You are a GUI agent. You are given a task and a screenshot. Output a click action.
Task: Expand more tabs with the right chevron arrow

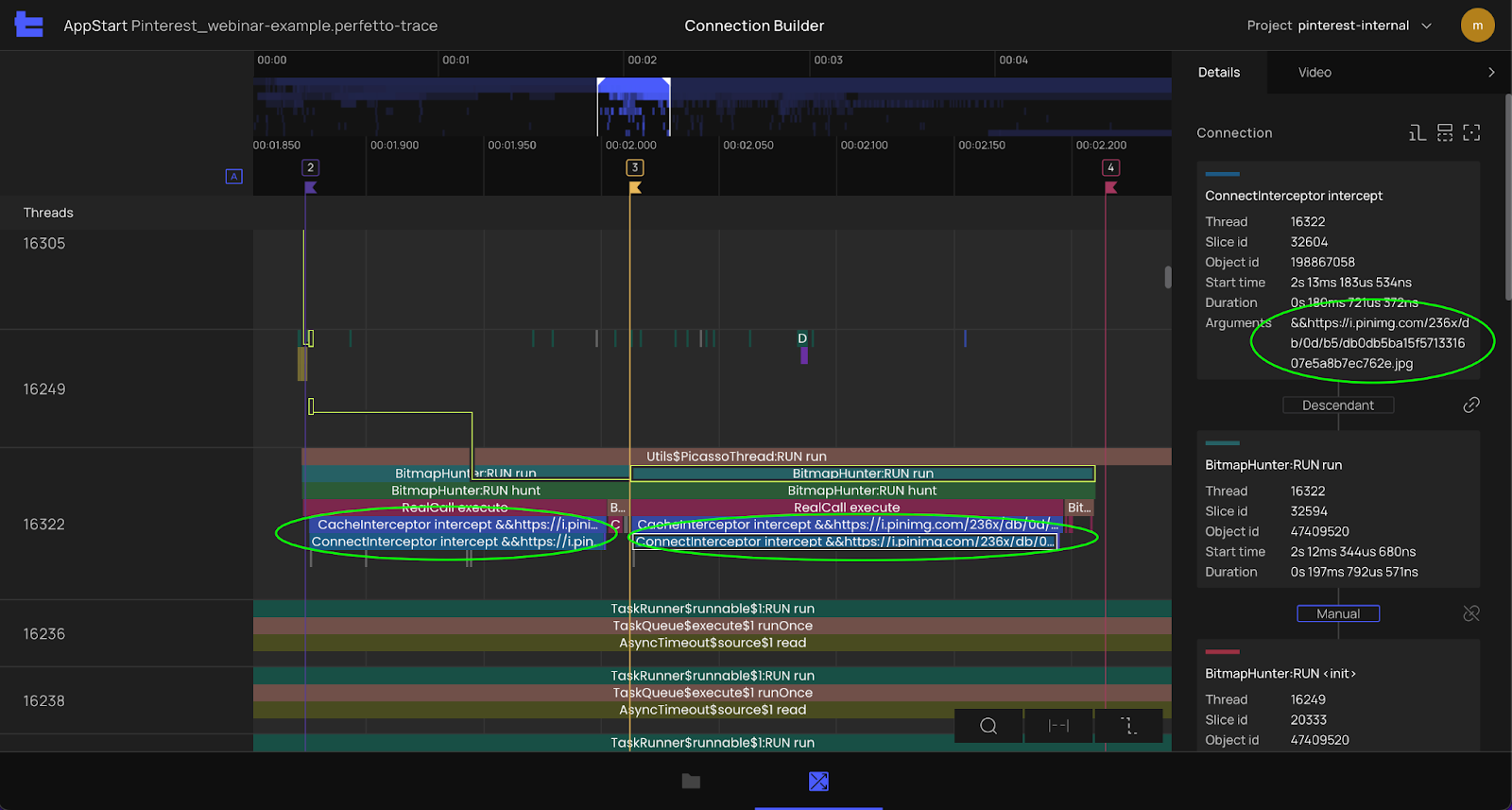tap(1491, 73)
